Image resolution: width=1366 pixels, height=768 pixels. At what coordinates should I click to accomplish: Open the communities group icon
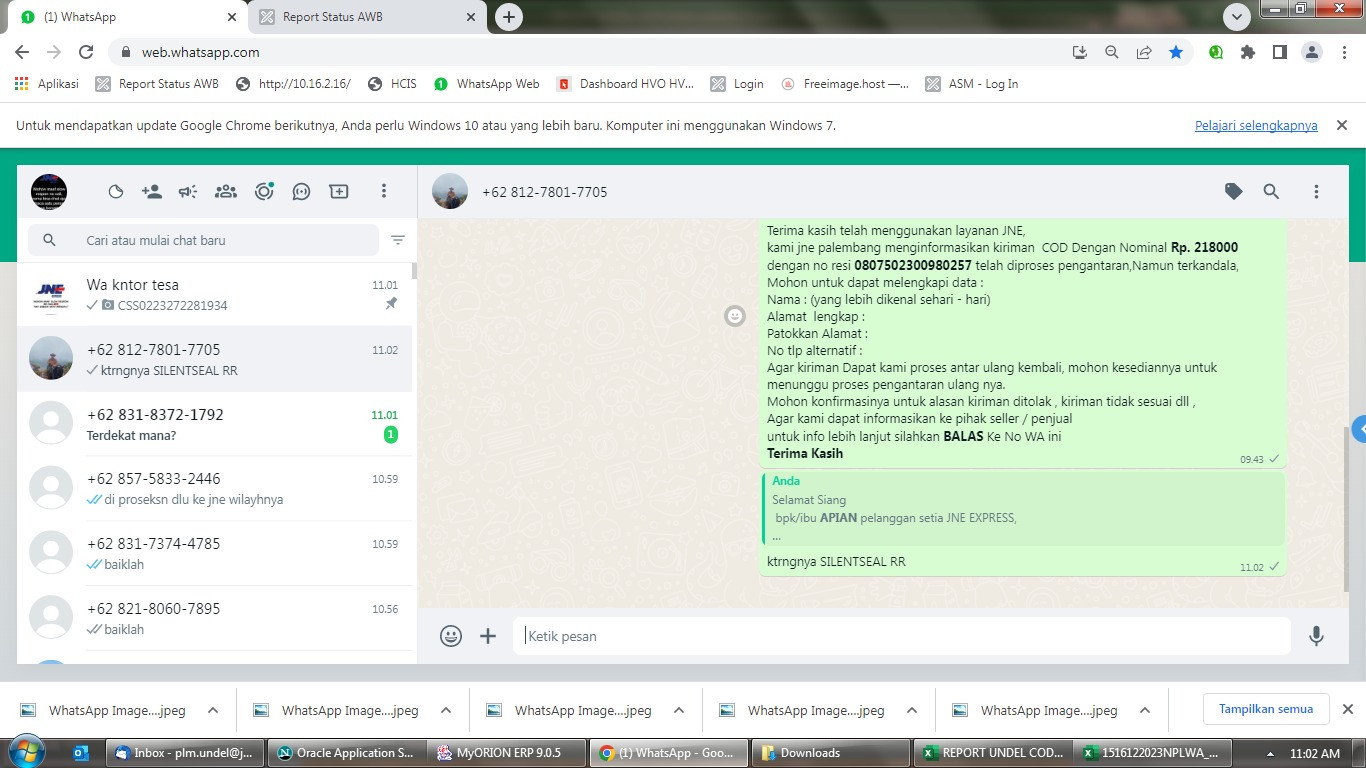226,192
